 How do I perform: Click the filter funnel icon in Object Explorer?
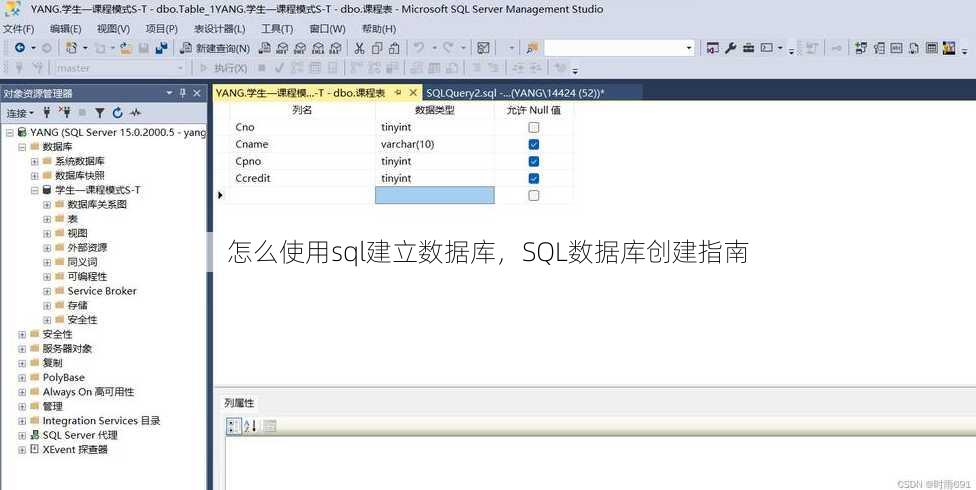click(100, 113)
